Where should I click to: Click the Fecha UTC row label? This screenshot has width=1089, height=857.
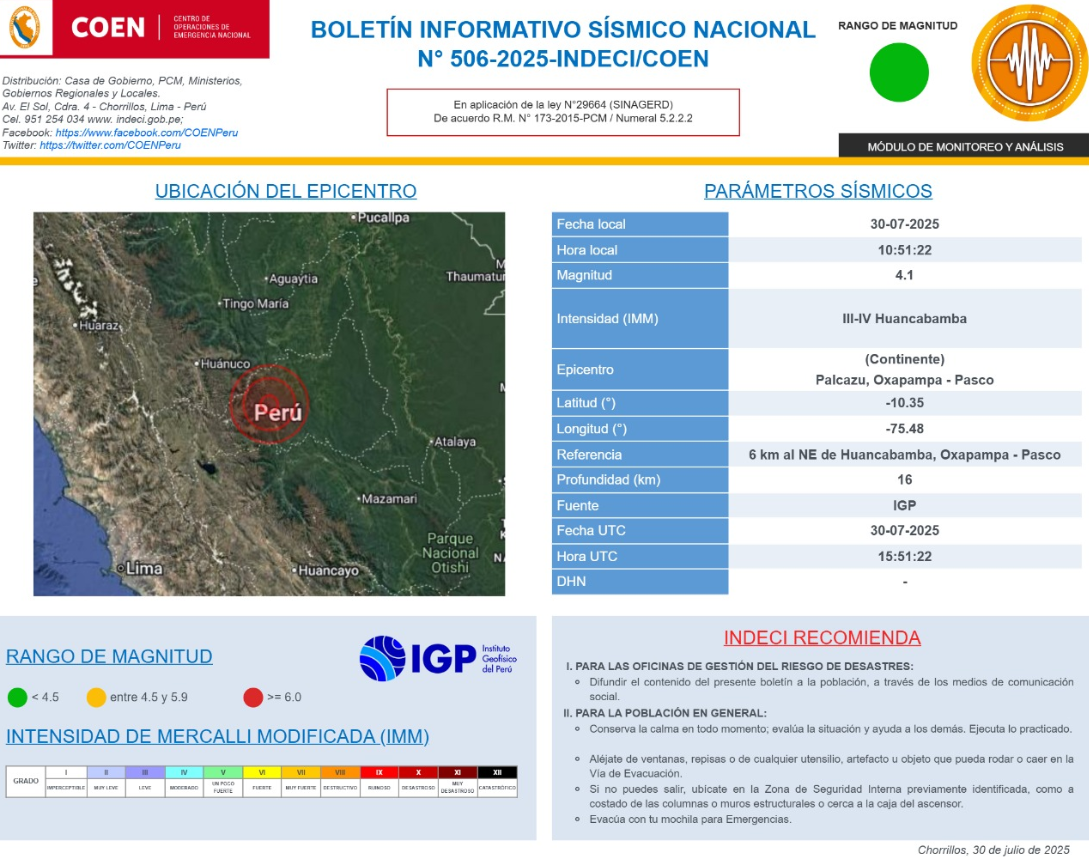coord(640,531)
